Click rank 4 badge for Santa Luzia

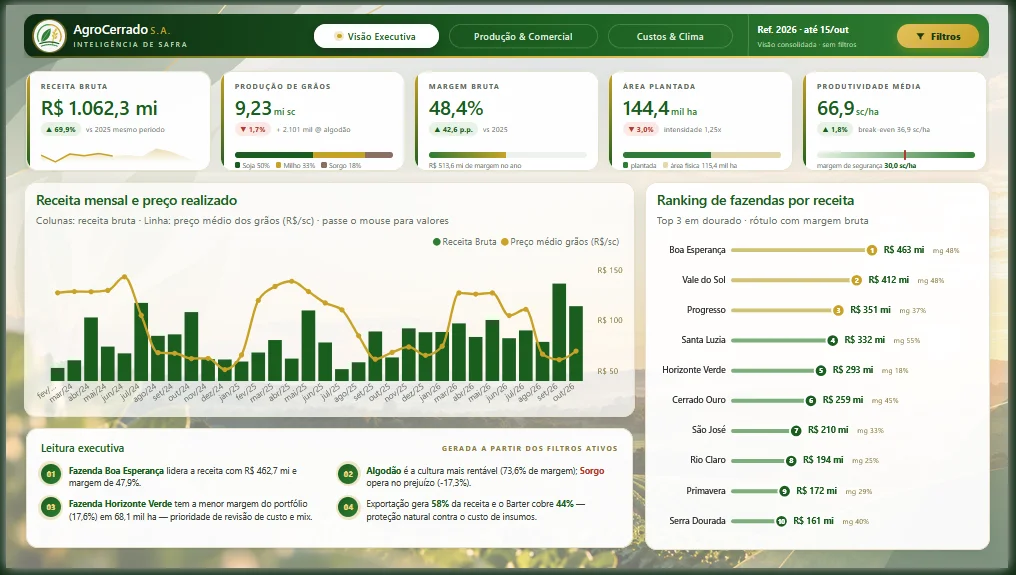(832, 340)
